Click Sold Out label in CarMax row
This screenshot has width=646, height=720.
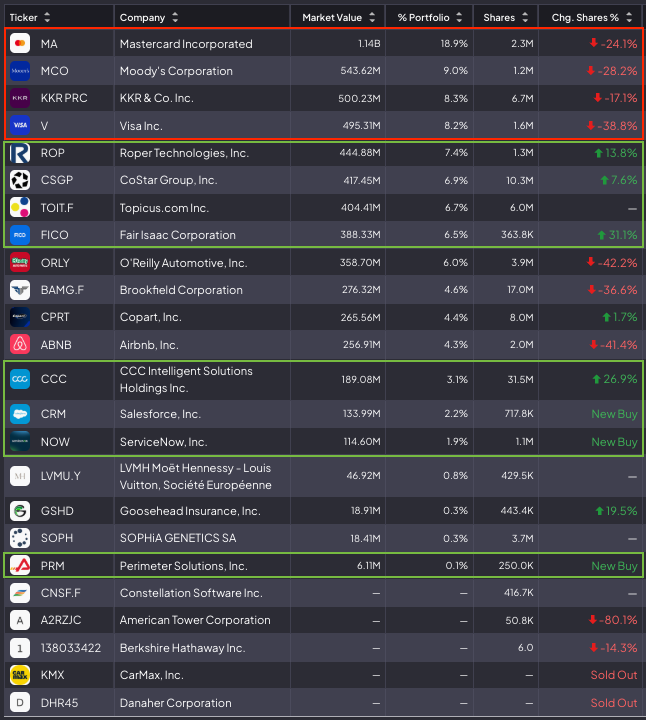614,675
